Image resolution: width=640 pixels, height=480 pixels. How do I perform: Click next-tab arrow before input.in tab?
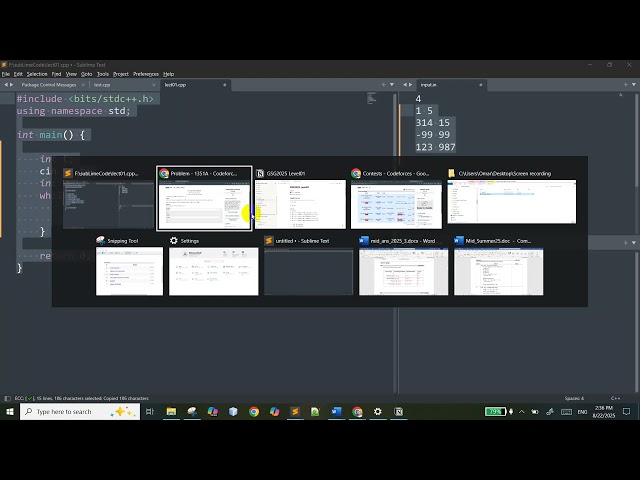click(x=411, y=84)
